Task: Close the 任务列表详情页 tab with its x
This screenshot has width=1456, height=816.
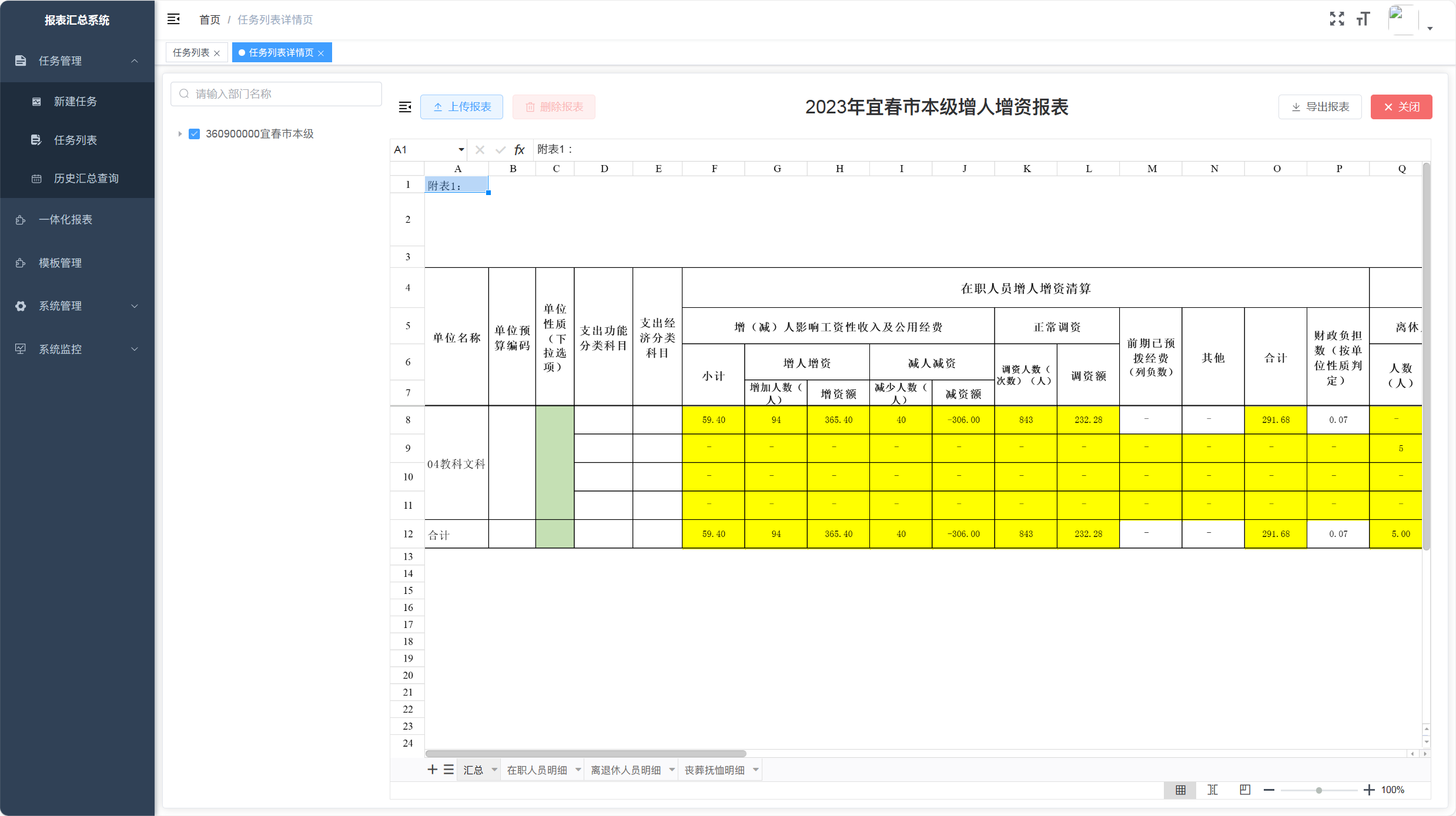Action: click(x=321, y=53)
